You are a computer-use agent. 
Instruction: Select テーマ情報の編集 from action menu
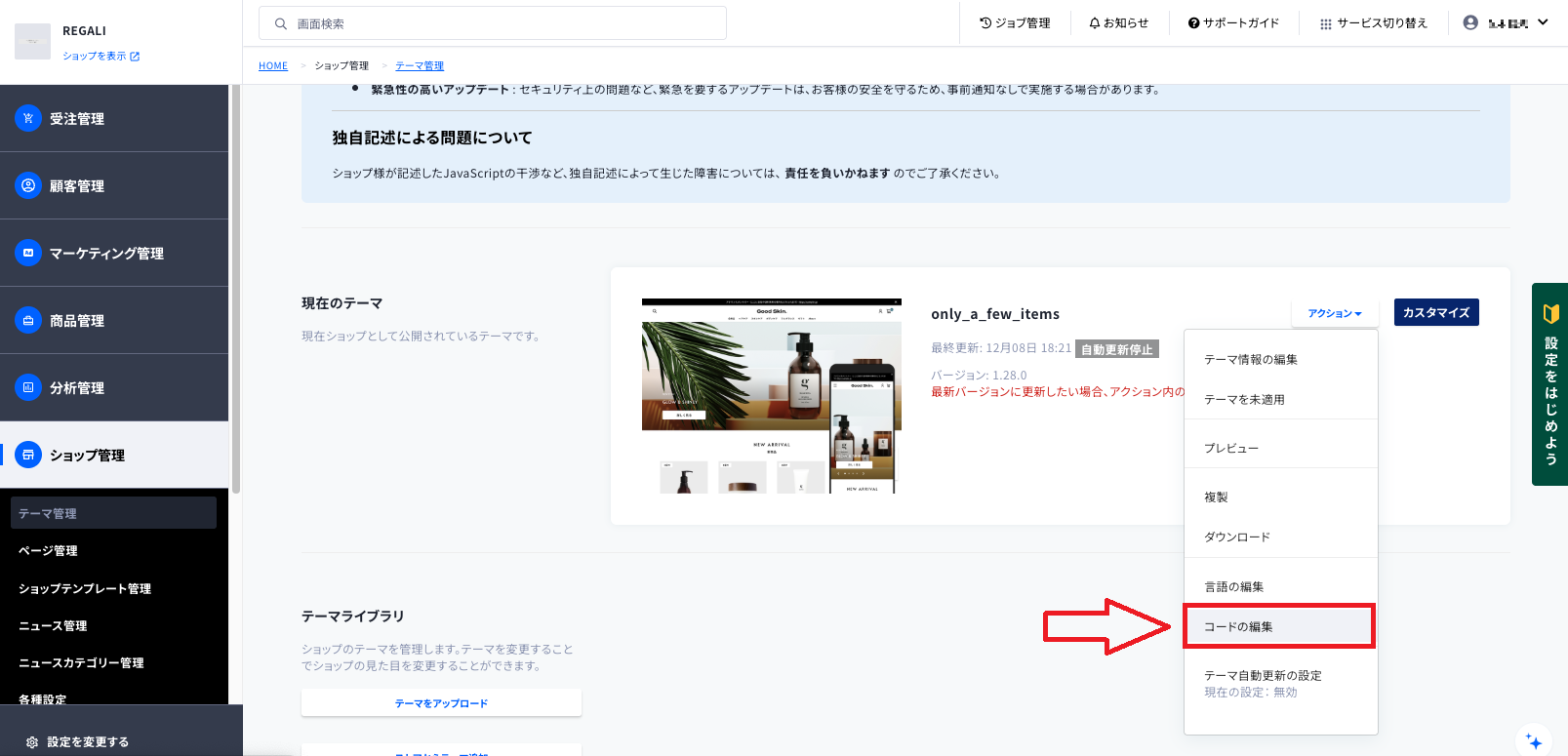[x=1281, y=359]
